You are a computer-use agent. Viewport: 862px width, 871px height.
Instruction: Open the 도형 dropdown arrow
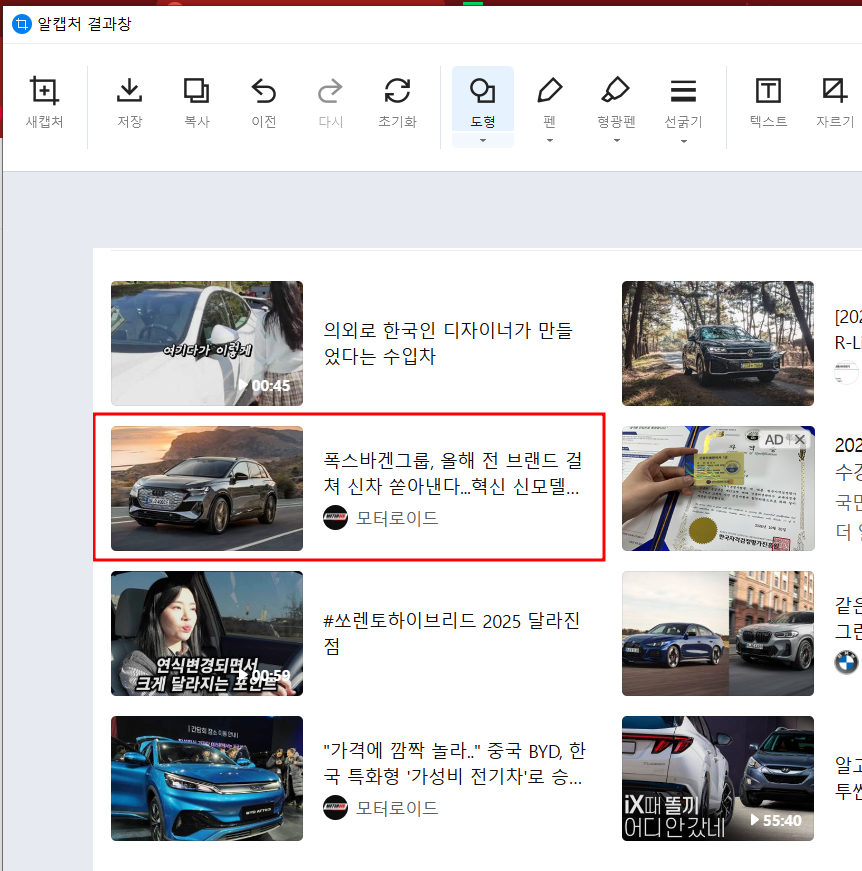[x=483, y=141]
